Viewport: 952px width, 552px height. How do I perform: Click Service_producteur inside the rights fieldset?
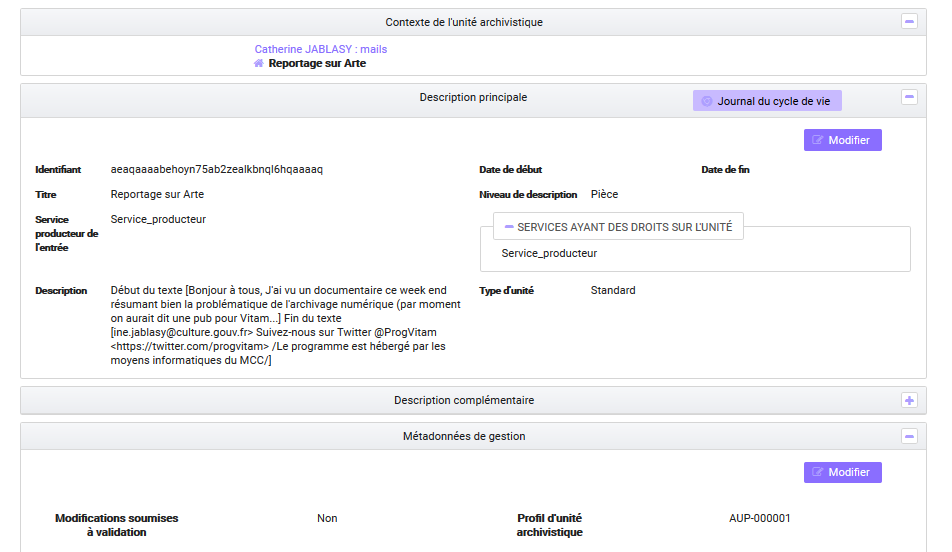coord(549,253)
